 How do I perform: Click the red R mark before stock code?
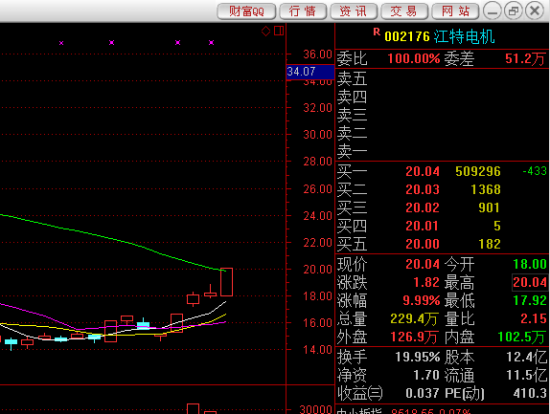(377, 32)
